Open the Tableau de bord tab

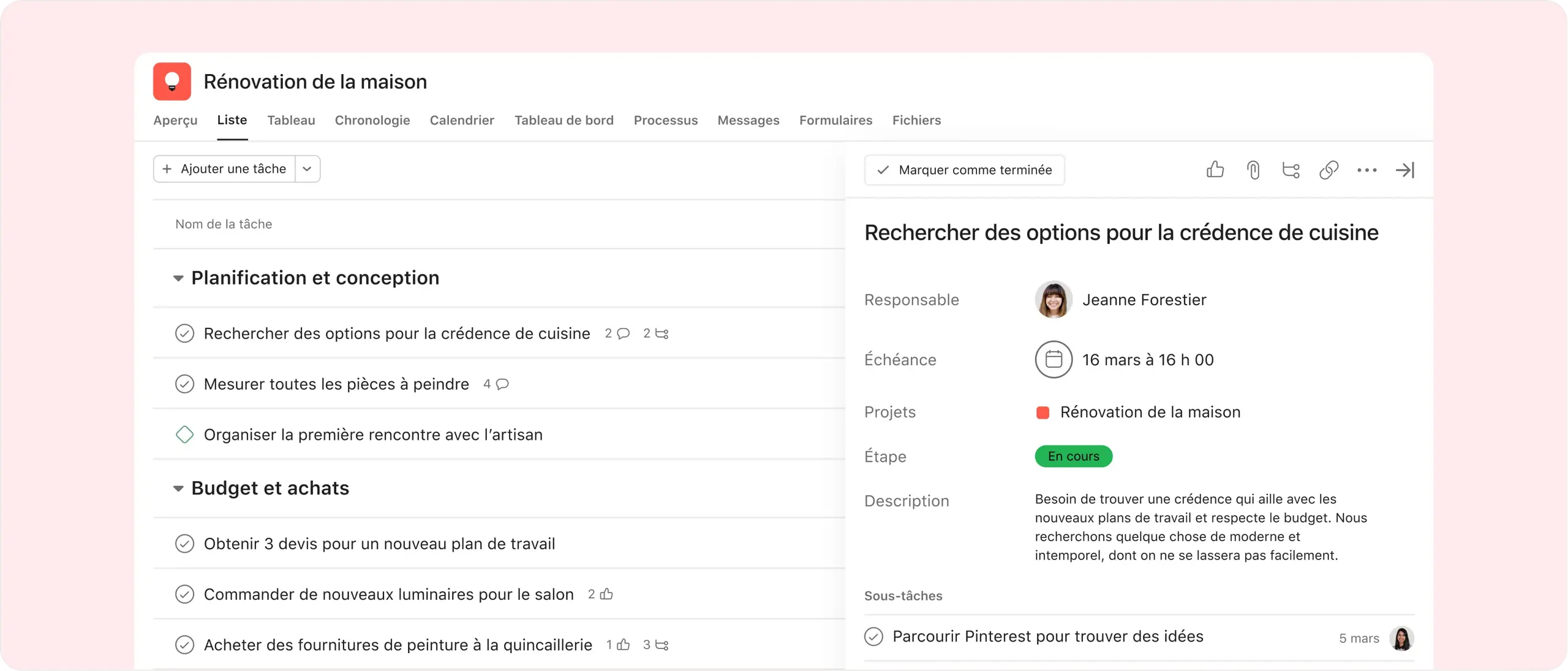[x=563, y=120]
